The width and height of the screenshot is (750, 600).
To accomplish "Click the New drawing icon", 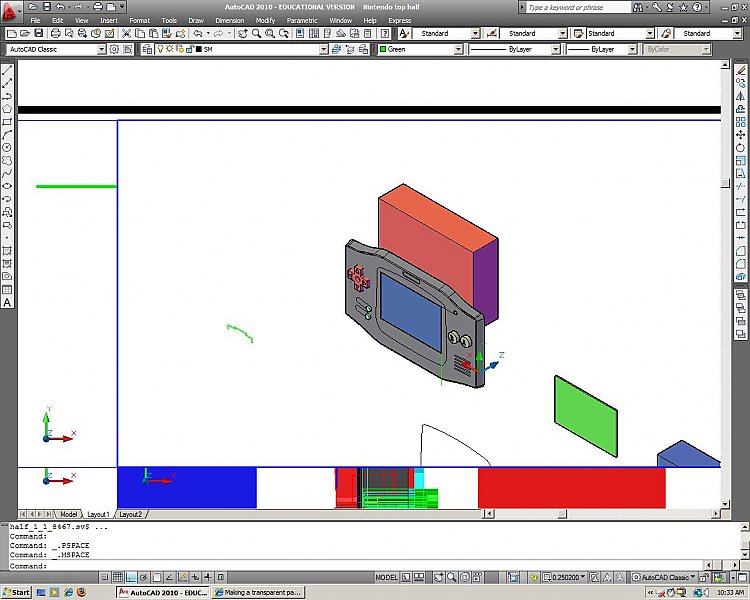I will pos(12,33).
